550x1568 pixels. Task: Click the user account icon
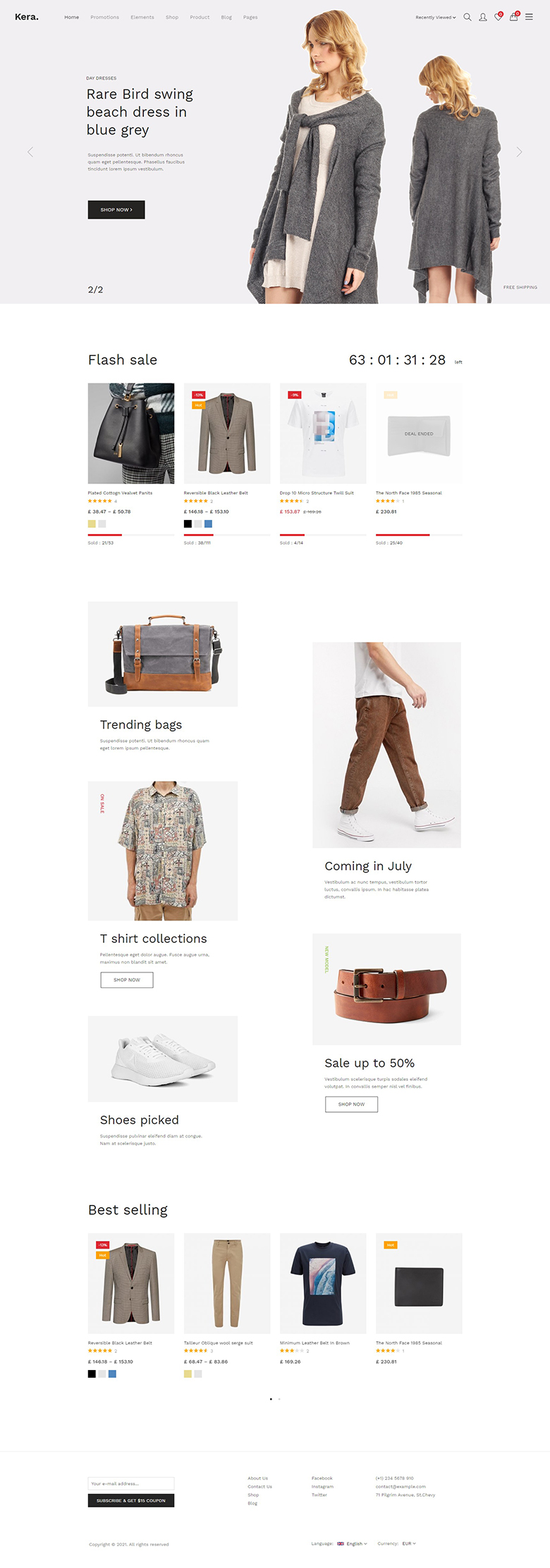(483, 17)
